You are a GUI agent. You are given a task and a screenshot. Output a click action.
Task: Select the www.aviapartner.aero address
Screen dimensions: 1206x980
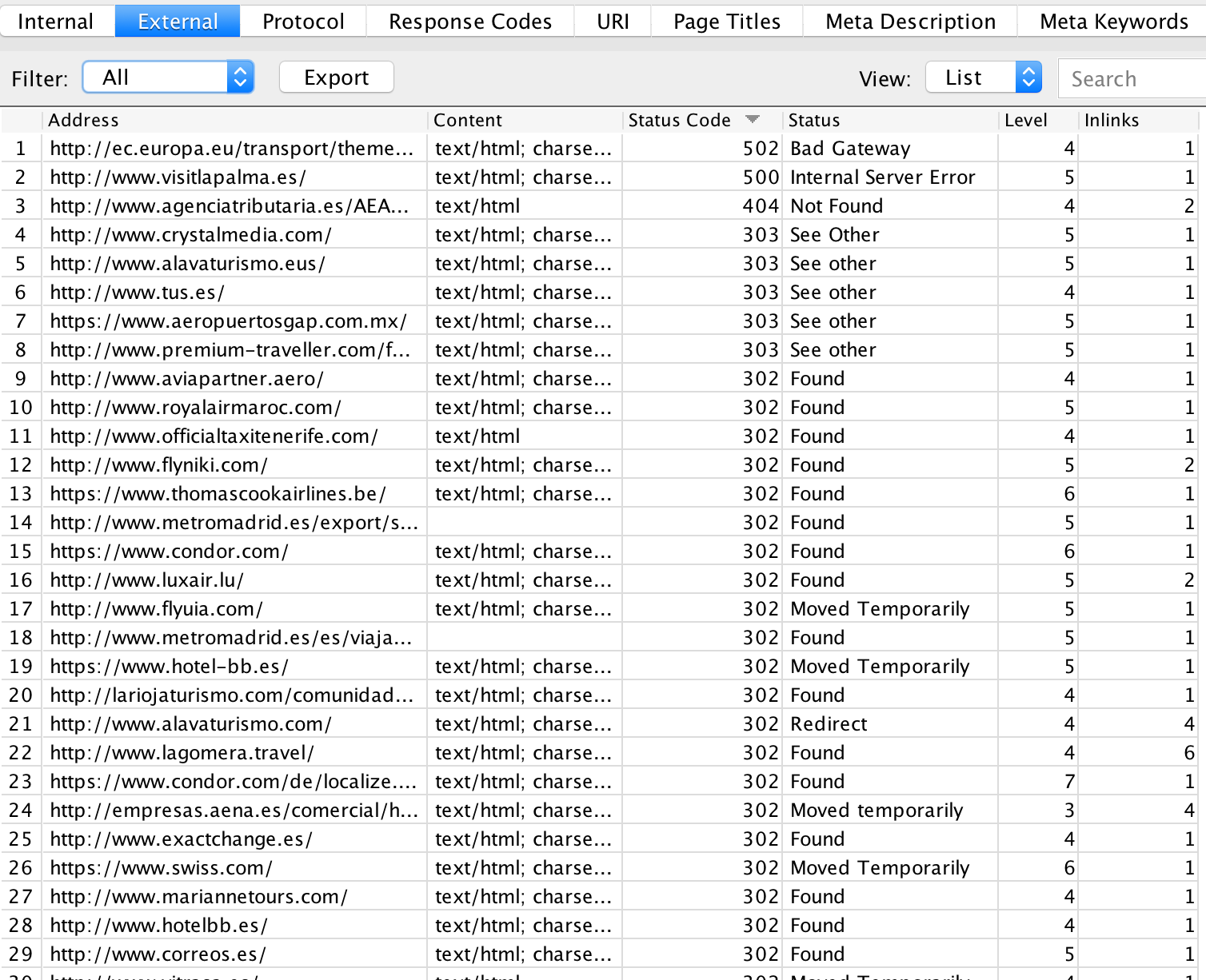[186, 379]
